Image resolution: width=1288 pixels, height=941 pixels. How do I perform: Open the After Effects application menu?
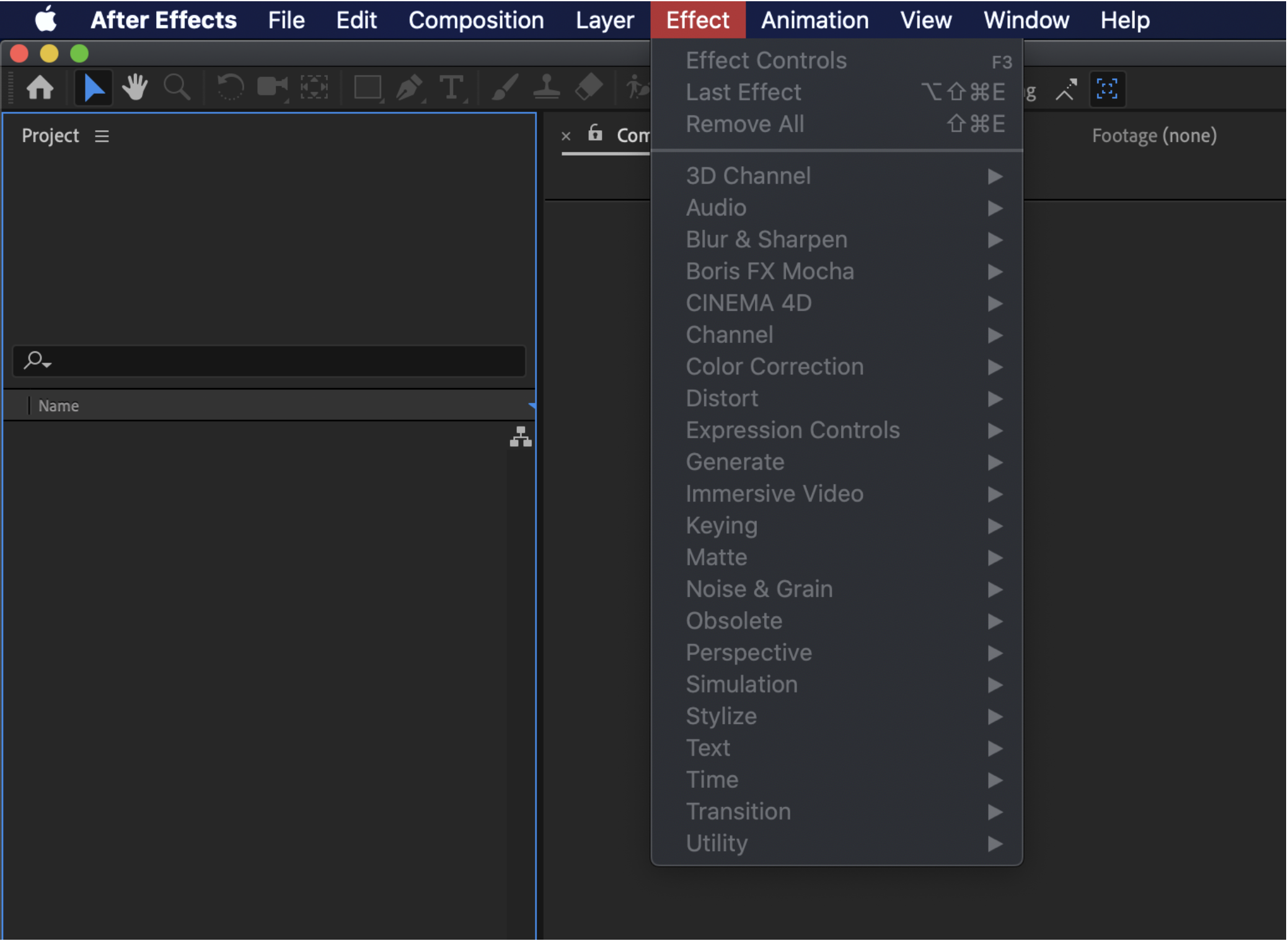164,20
